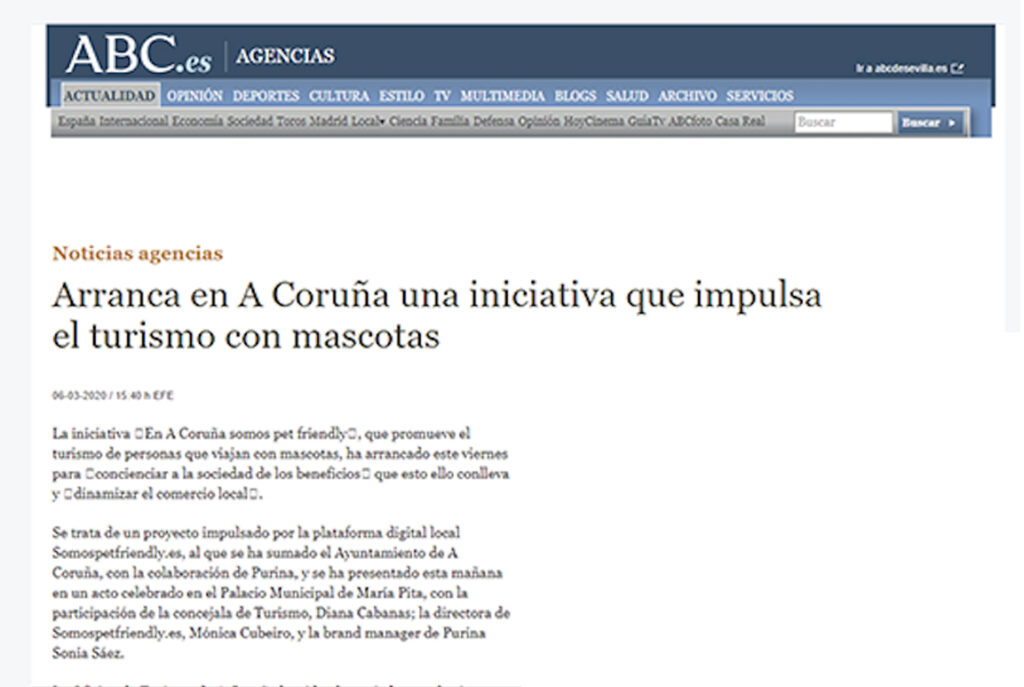The height and width of the screenshot is (687, 1024).
Task: Navigate to the SALUD section
Action: pos(627,96)
